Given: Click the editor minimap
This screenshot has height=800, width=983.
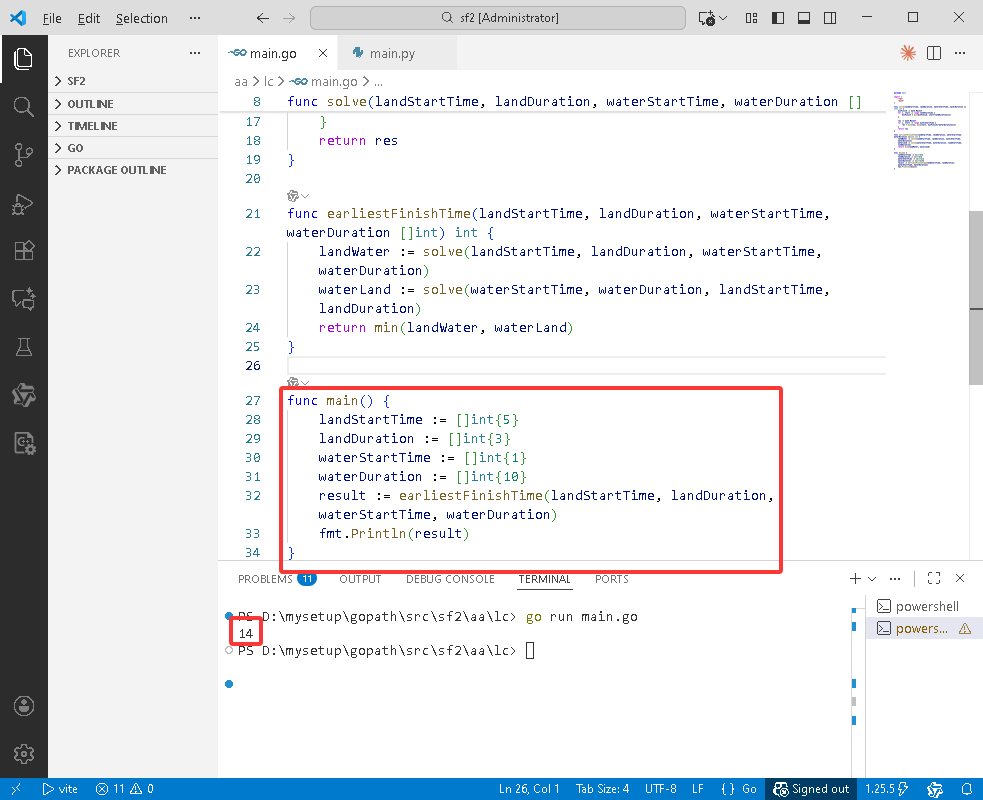Looking at the screenshot, I should (x=928, y=130).
